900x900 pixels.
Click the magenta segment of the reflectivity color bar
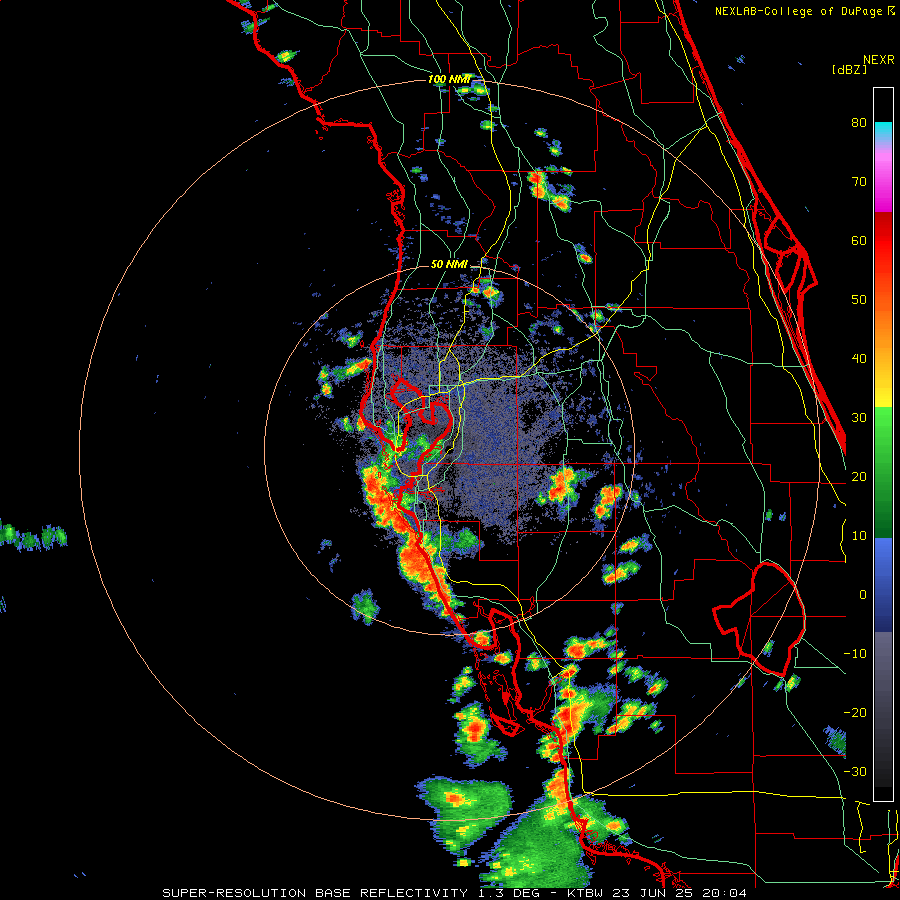point(883,184)
